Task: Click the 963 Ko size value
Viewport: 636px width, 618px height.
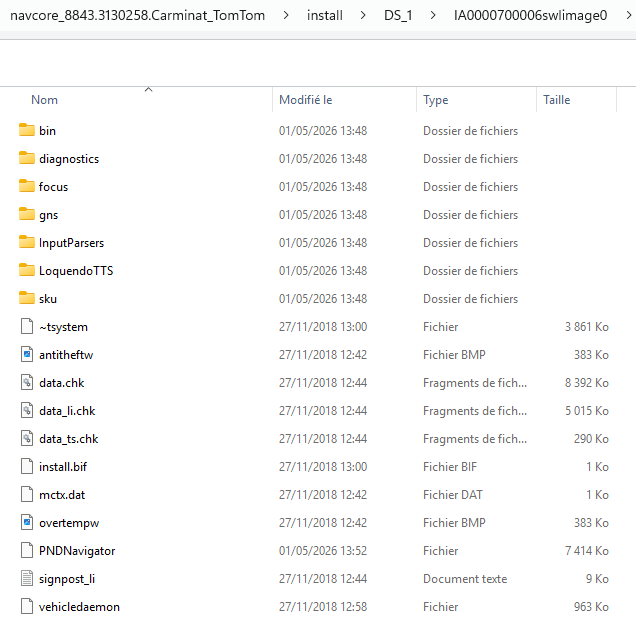Action: click(x=591, y=607)
